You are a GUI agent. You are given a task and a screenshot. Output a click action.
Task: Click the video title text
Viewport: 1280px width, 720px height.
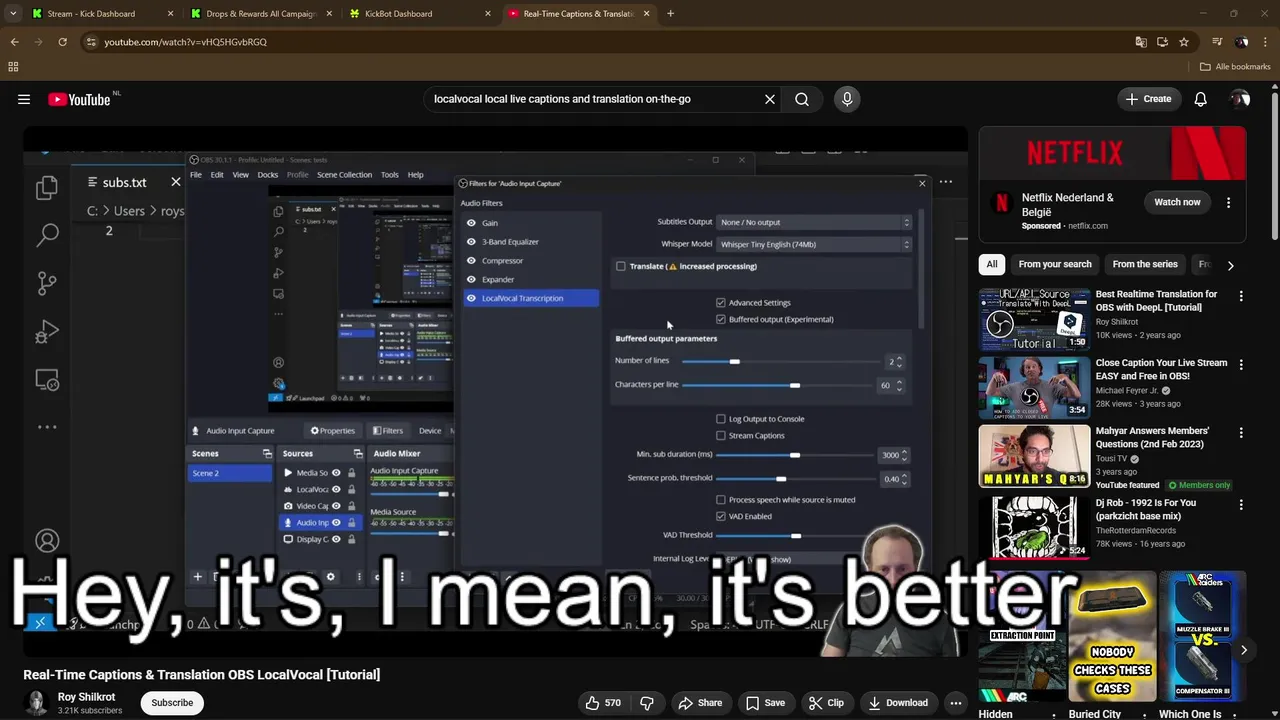[202, 675]
